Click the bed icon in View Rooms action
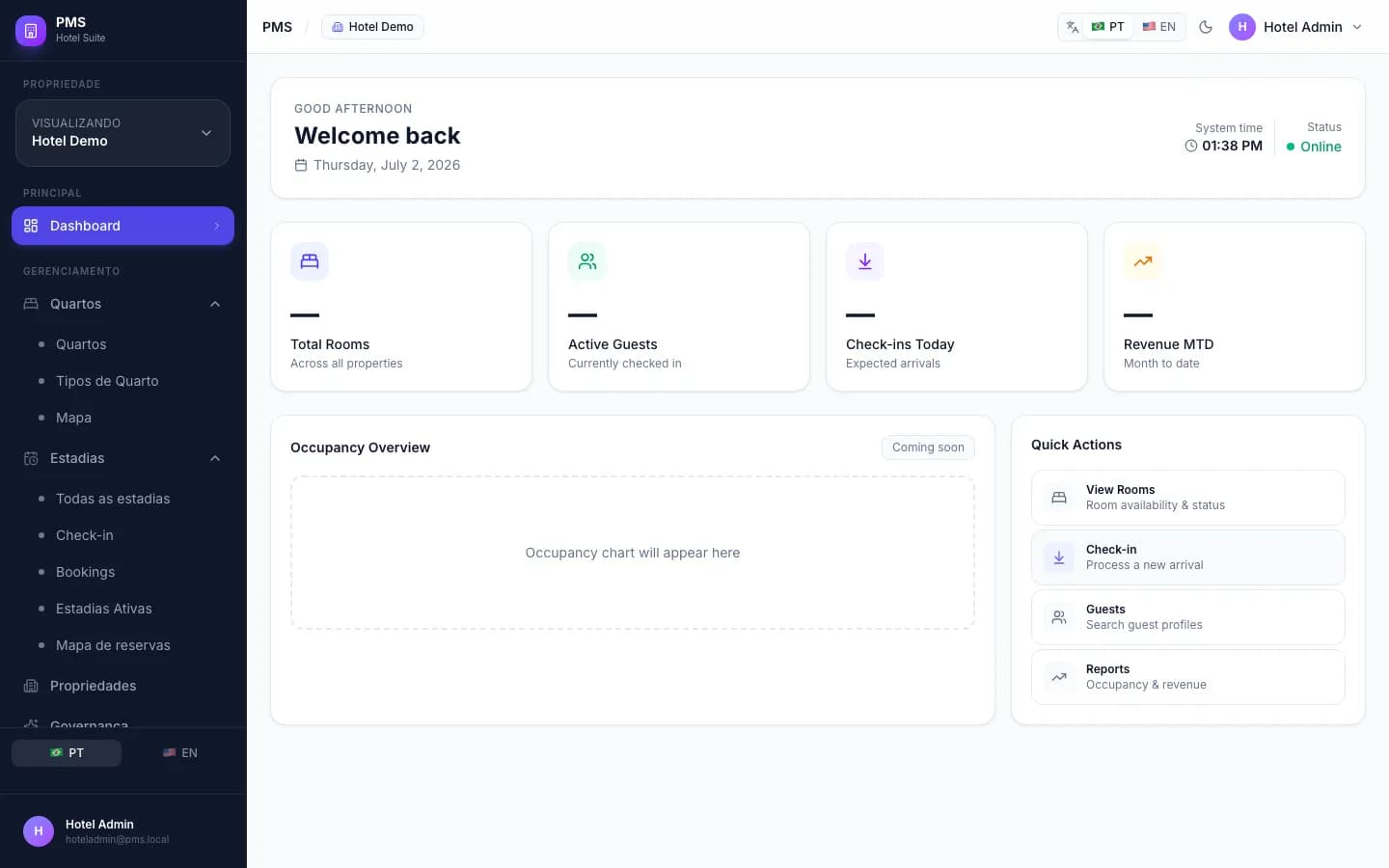 [1059, 498]
